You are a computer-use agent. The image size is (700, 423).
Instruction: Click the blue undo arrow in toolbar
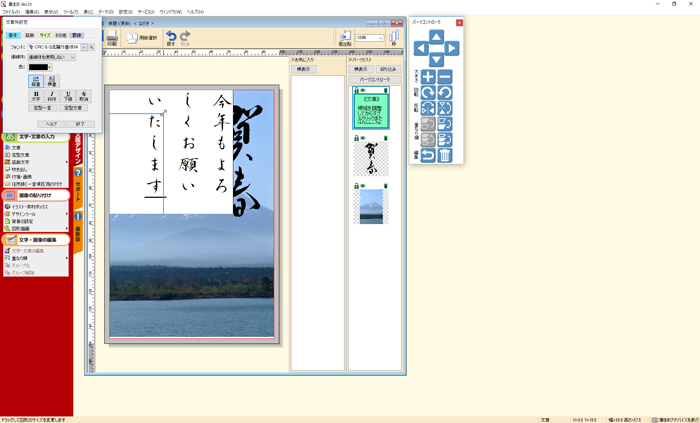[x=171, y=37]
